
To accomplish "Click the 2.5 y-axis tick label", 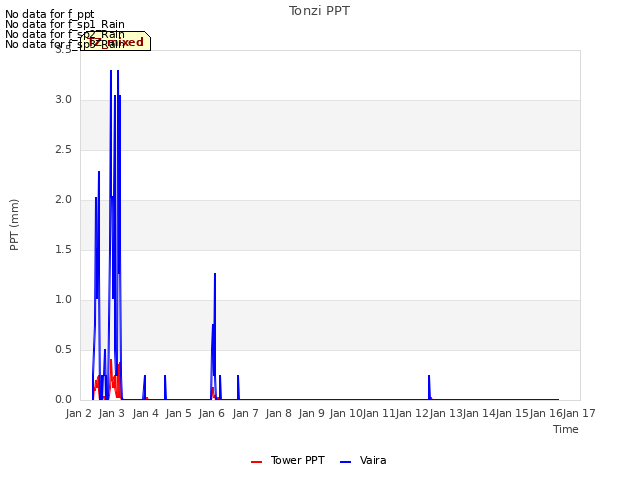I will [64, 150].
